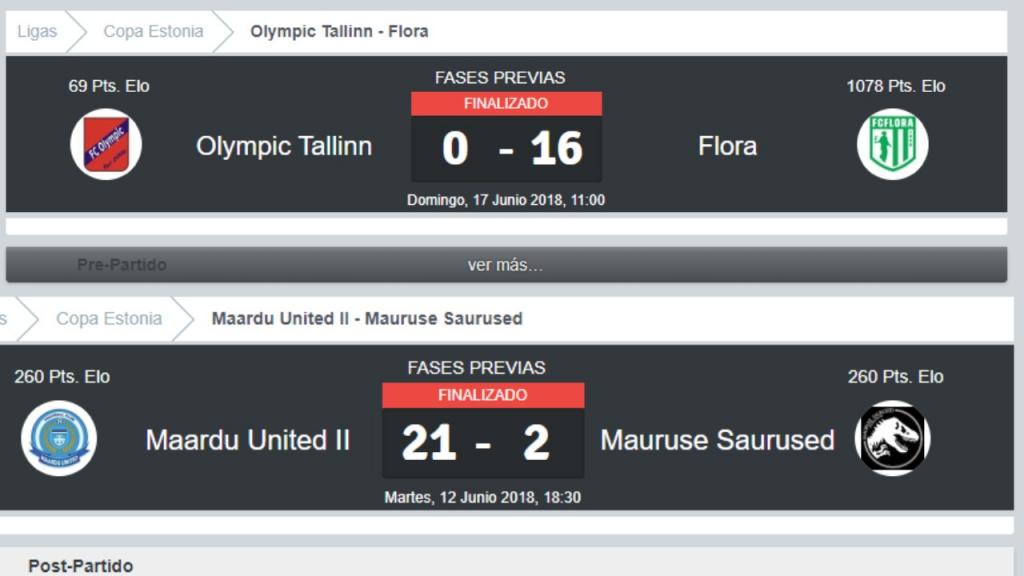Select Olympic Tallinn - Flora breadcrumb title
Viewport: 1024px width, 576px height.
pos(339,31)
